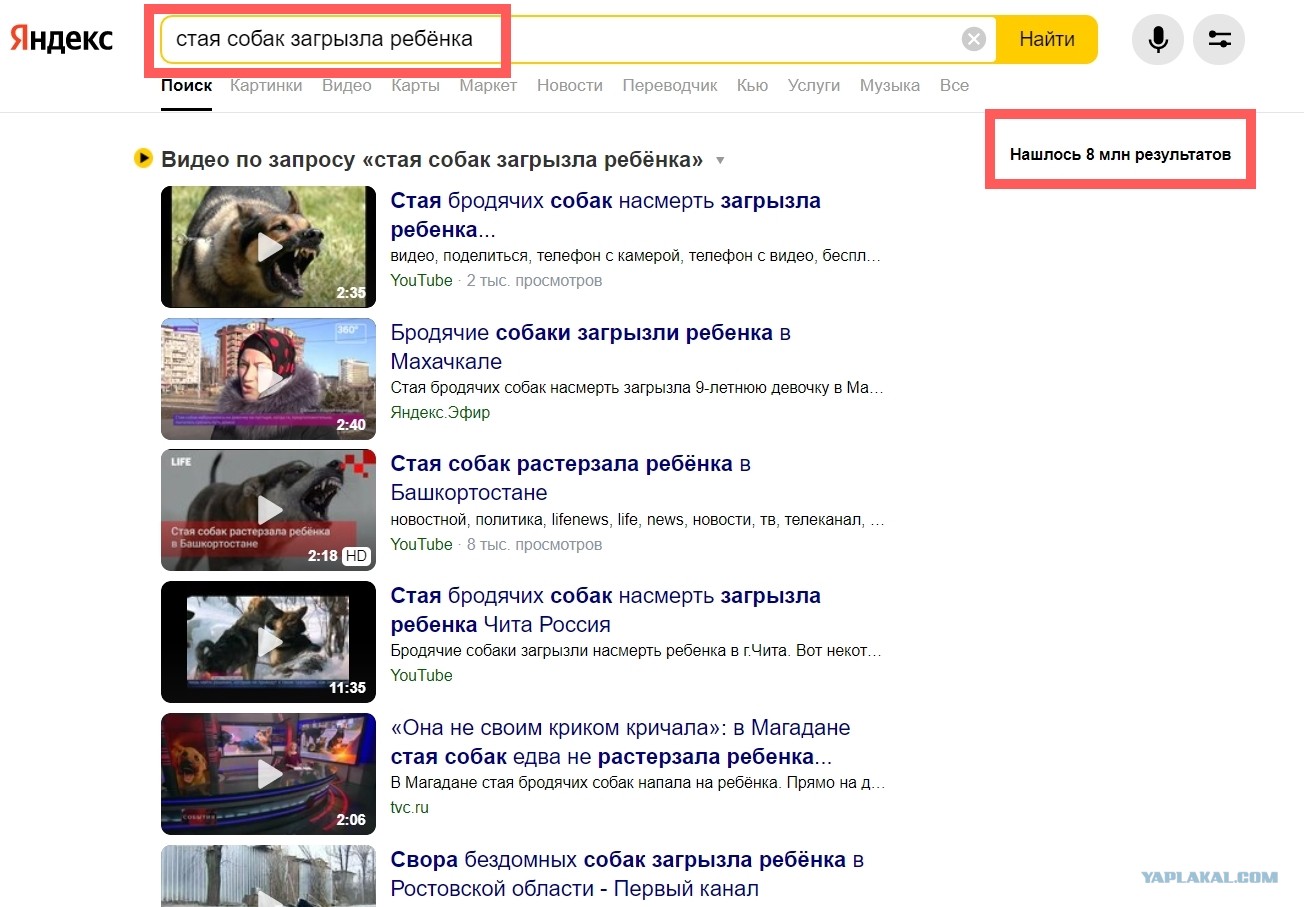Open the Карты tab
Image resolution: width=1304 pixels, height=907 pixels.
tap(416, 85)
